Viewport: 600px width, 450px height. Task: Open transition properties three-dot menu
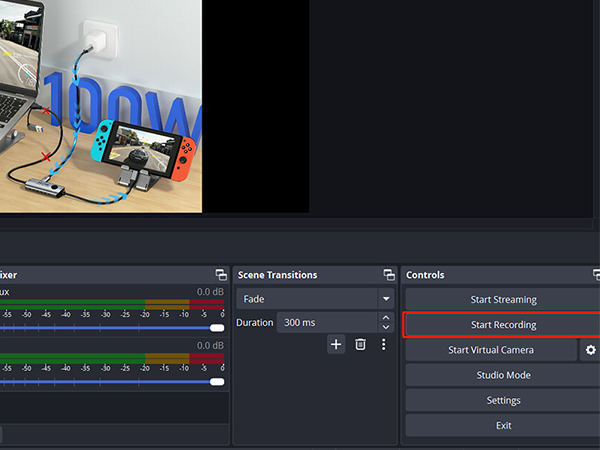(x=384, y=344)
